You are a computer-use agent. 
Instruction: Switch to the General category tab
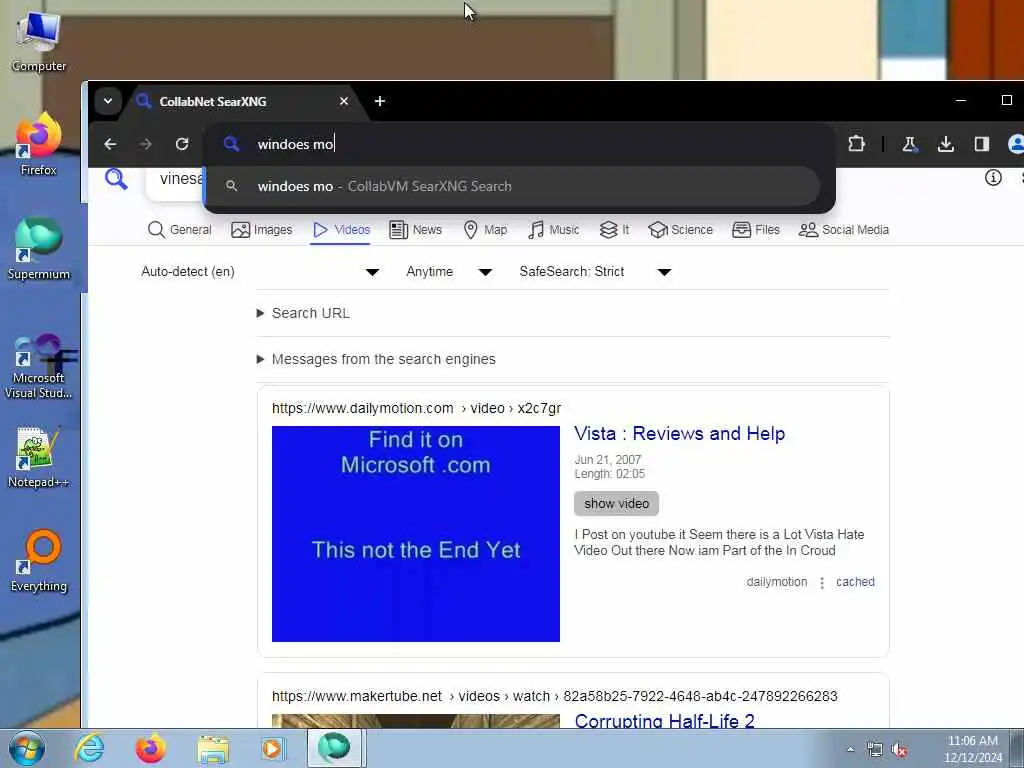point(180,230)
